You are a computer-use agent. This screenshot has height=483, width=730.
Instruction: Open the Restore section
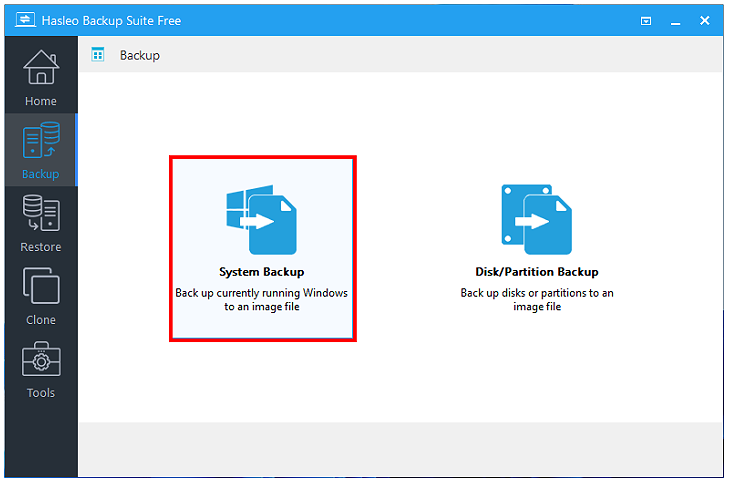coord(41,223)
